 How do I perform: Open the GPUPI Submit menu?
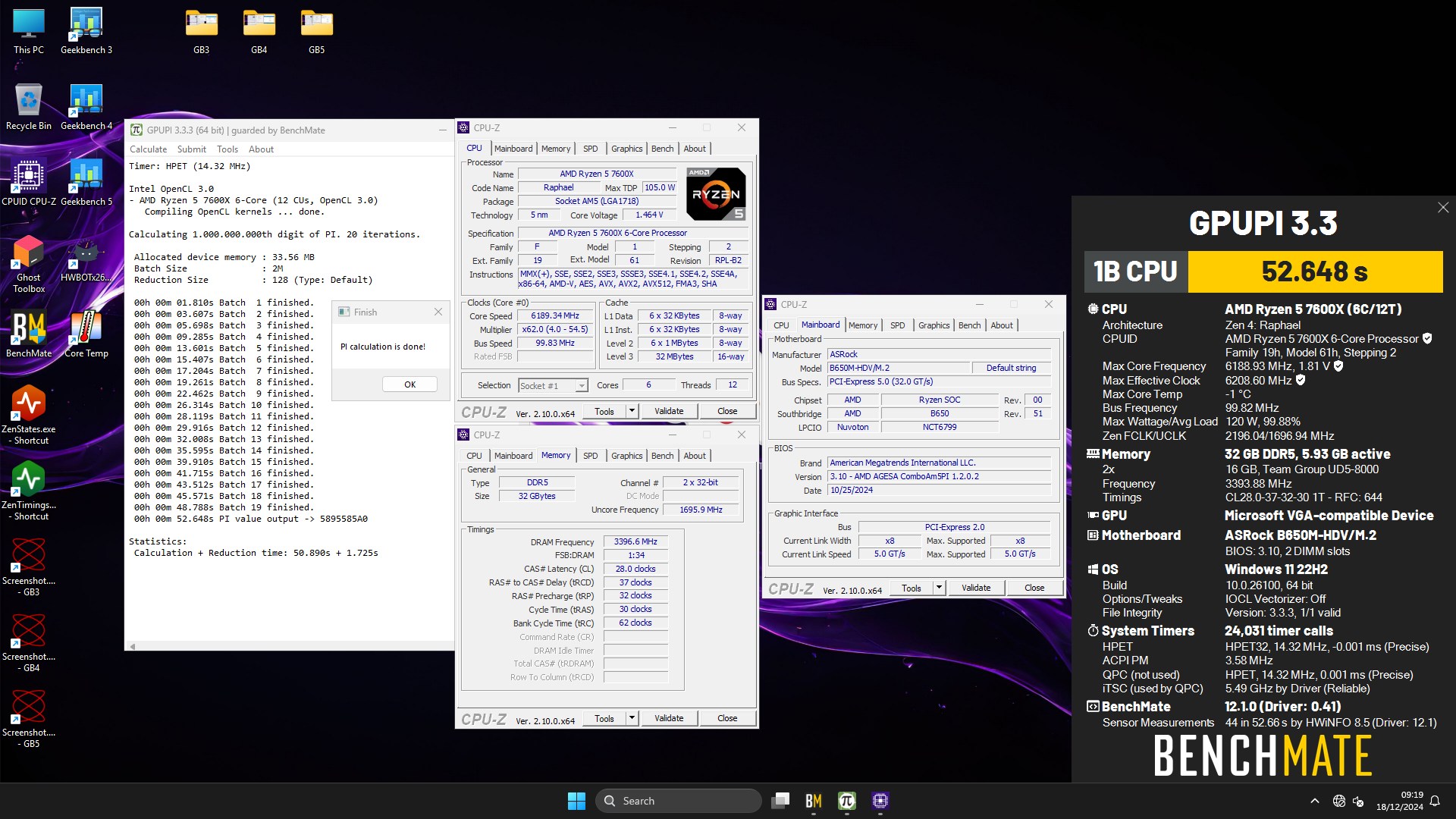click(192, 149)
